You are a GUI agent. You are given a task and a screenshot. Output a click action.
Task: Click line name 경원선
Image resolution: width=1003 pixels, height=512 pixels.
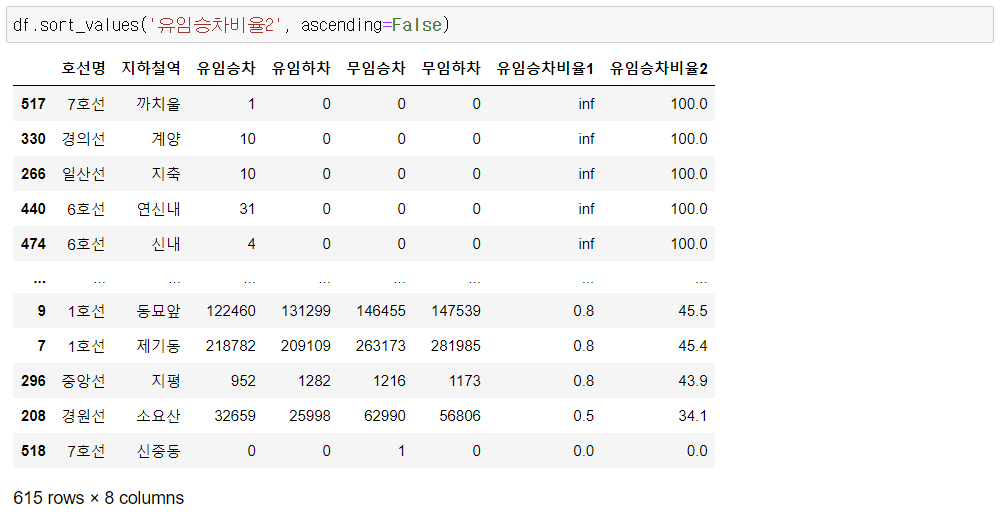[x=83, y=416]
